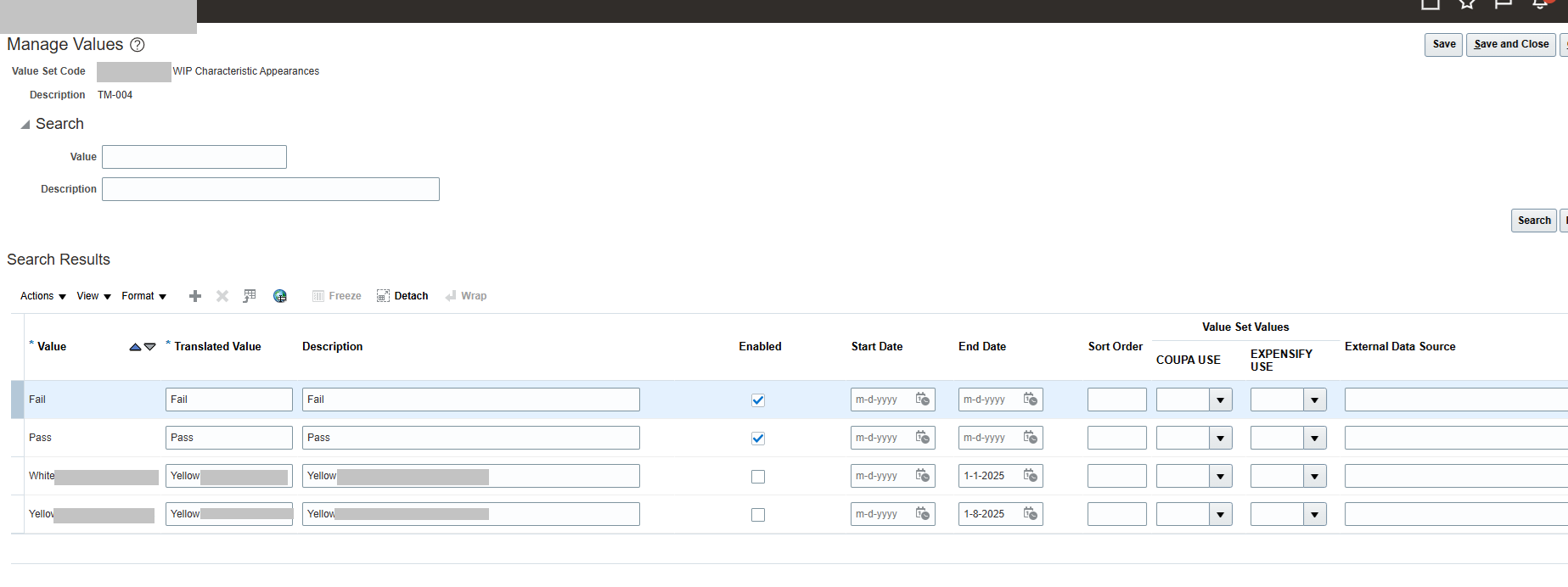Click the Translated Value column header
The width and height of the screenshot is (1568, 587).
tap(217, 347)
